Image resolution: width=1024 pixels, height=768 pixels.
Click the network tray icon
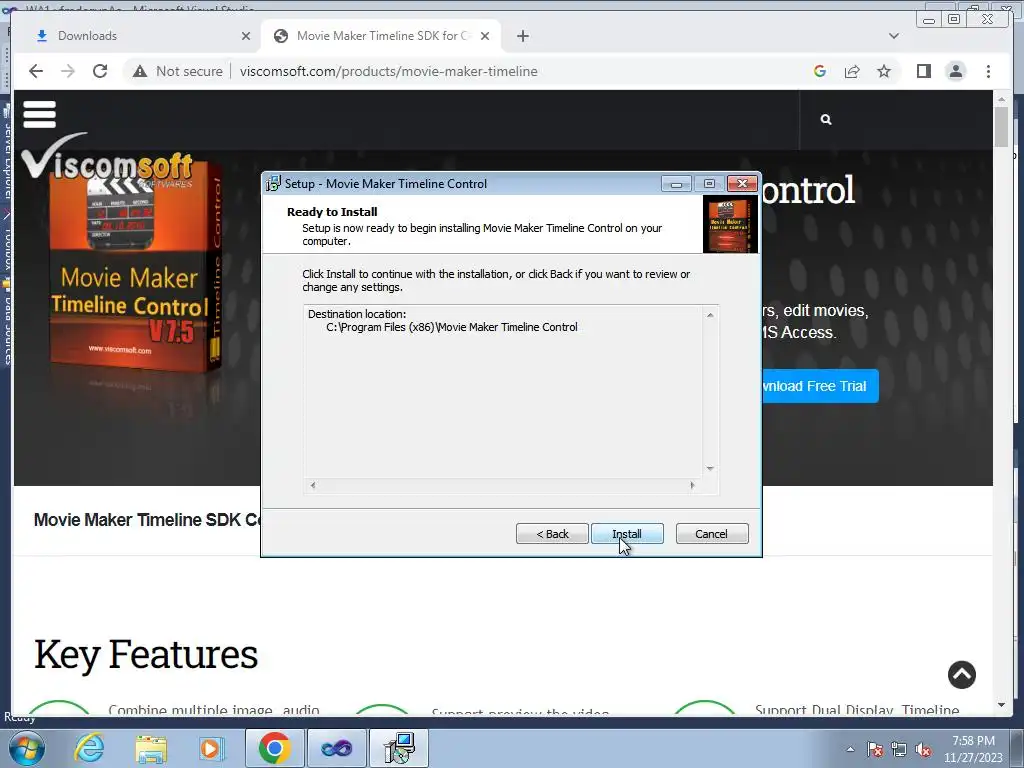[x=899, y=749]
